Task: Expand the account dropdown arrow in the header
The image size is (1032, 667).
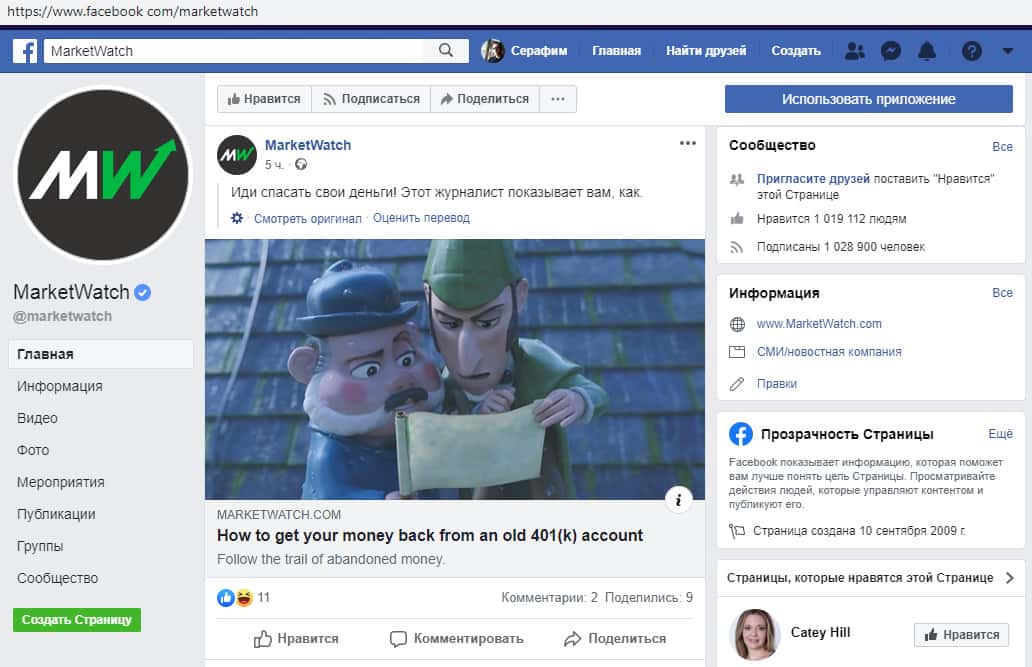Action: click(x=1008, y=51)
